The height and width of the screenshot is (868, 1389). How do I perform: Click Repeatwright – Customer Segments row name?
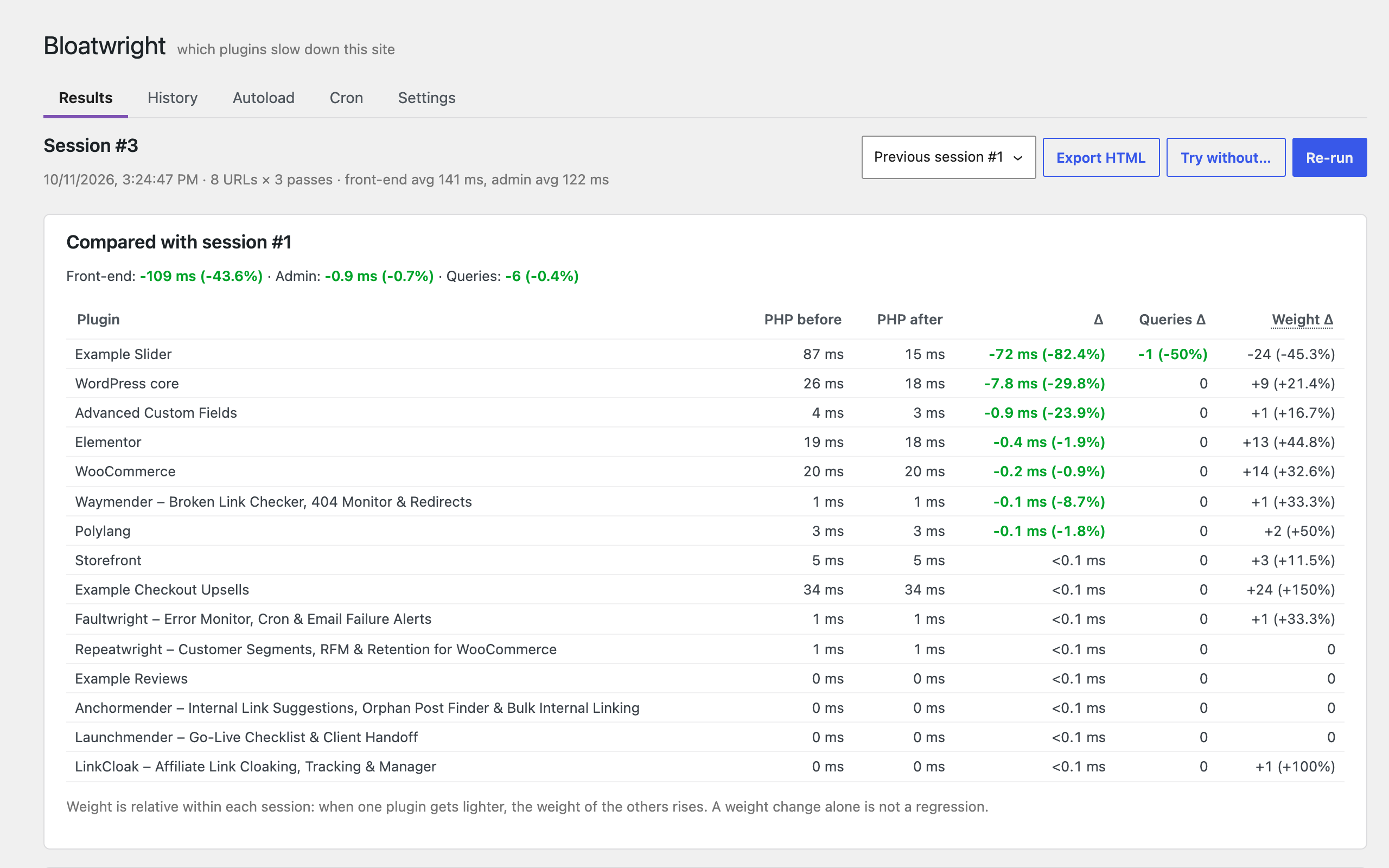316,649
